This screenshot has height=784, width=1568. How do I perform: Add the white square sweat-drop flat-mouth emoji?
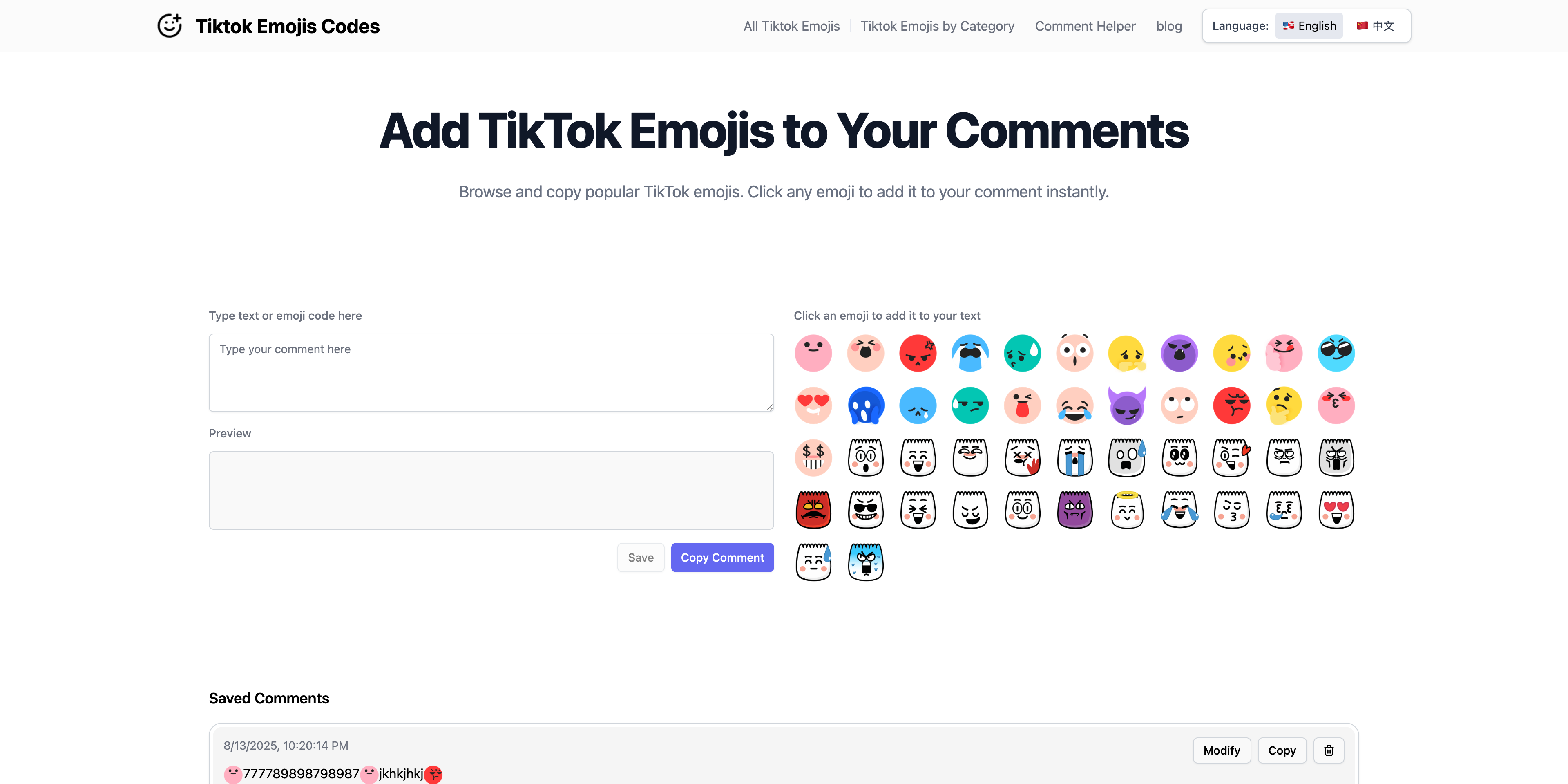pyautogui.click(x=813, y=562)
